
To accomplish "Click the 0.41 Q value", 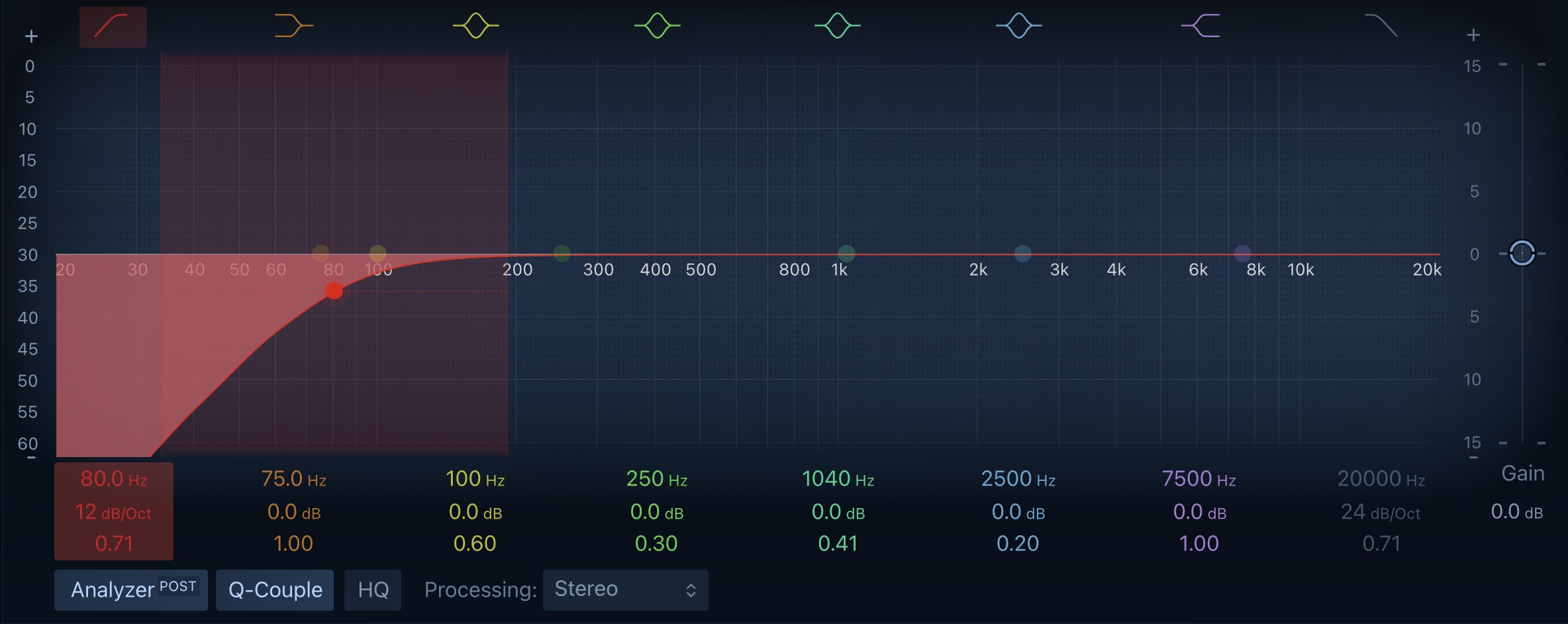I will (x=838, y=544).
